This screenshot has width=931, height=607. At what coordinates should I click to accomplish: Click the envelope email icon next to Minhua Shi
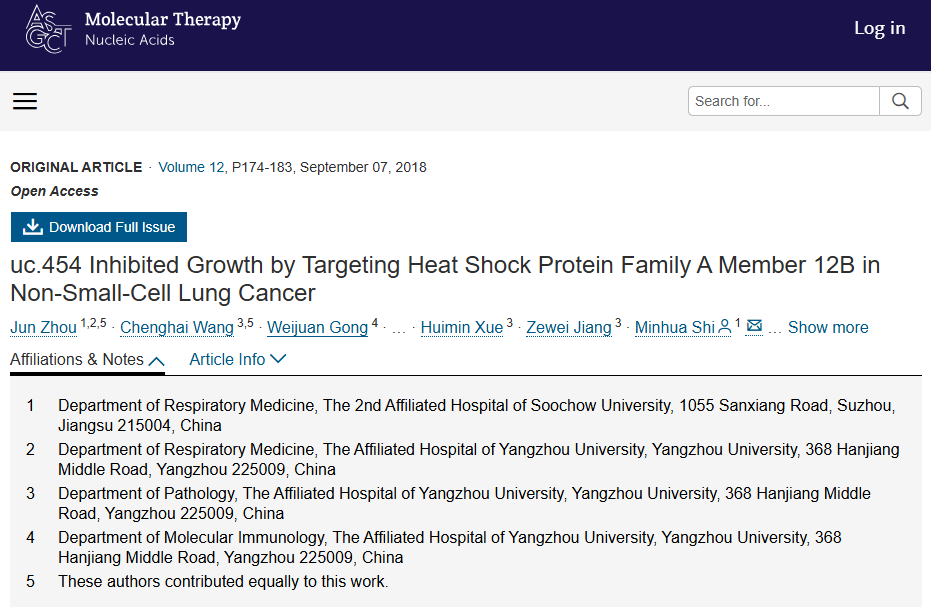coord(754,325)
